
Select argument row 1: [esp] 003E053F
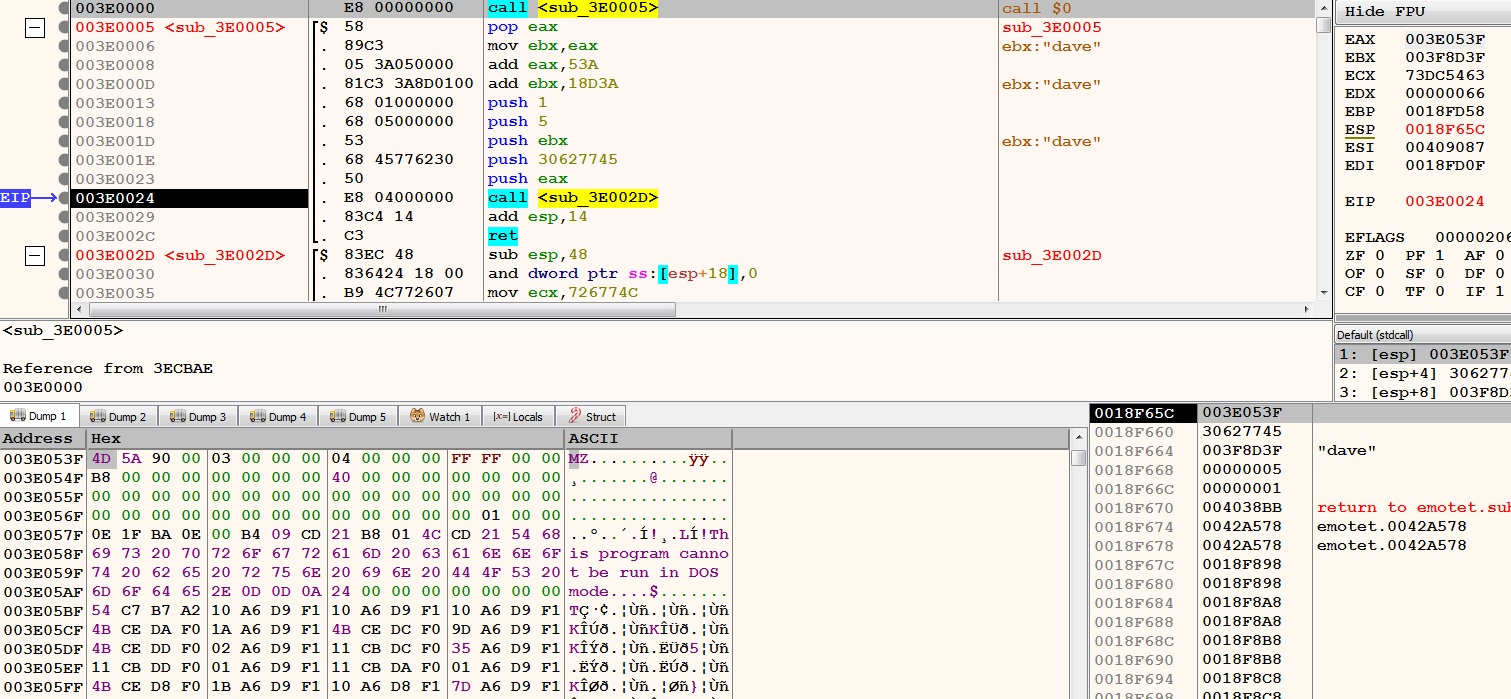click(x=1424, y=354)
